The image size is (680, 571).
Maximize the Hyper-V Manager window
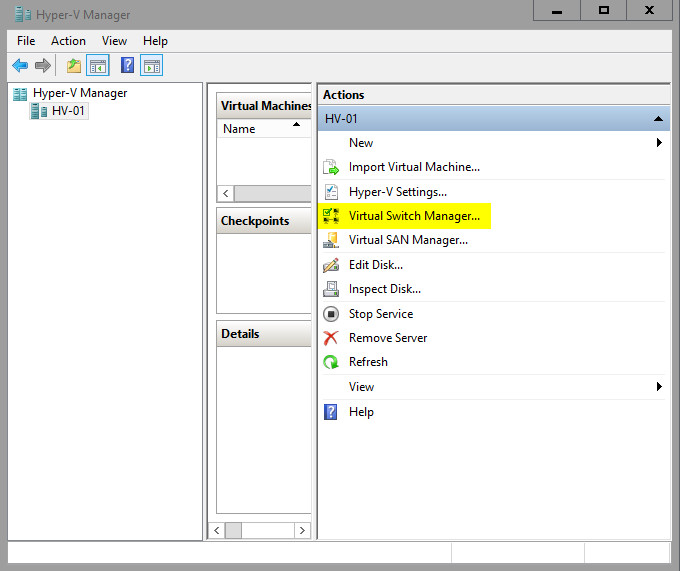(x=604, y=10)
